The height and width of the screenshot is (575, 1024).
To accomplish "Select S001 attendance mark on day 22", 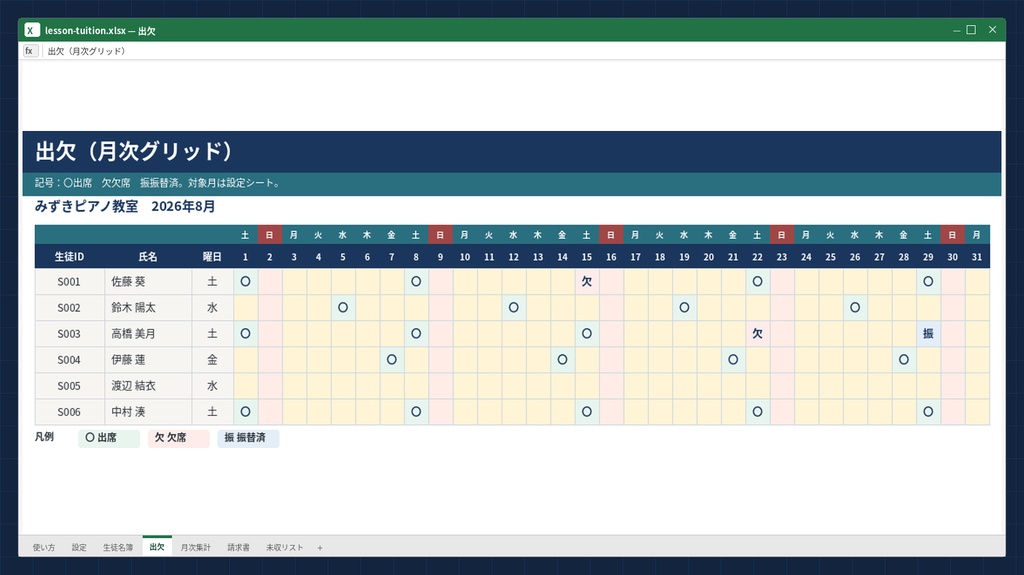I will pos(758,282).
